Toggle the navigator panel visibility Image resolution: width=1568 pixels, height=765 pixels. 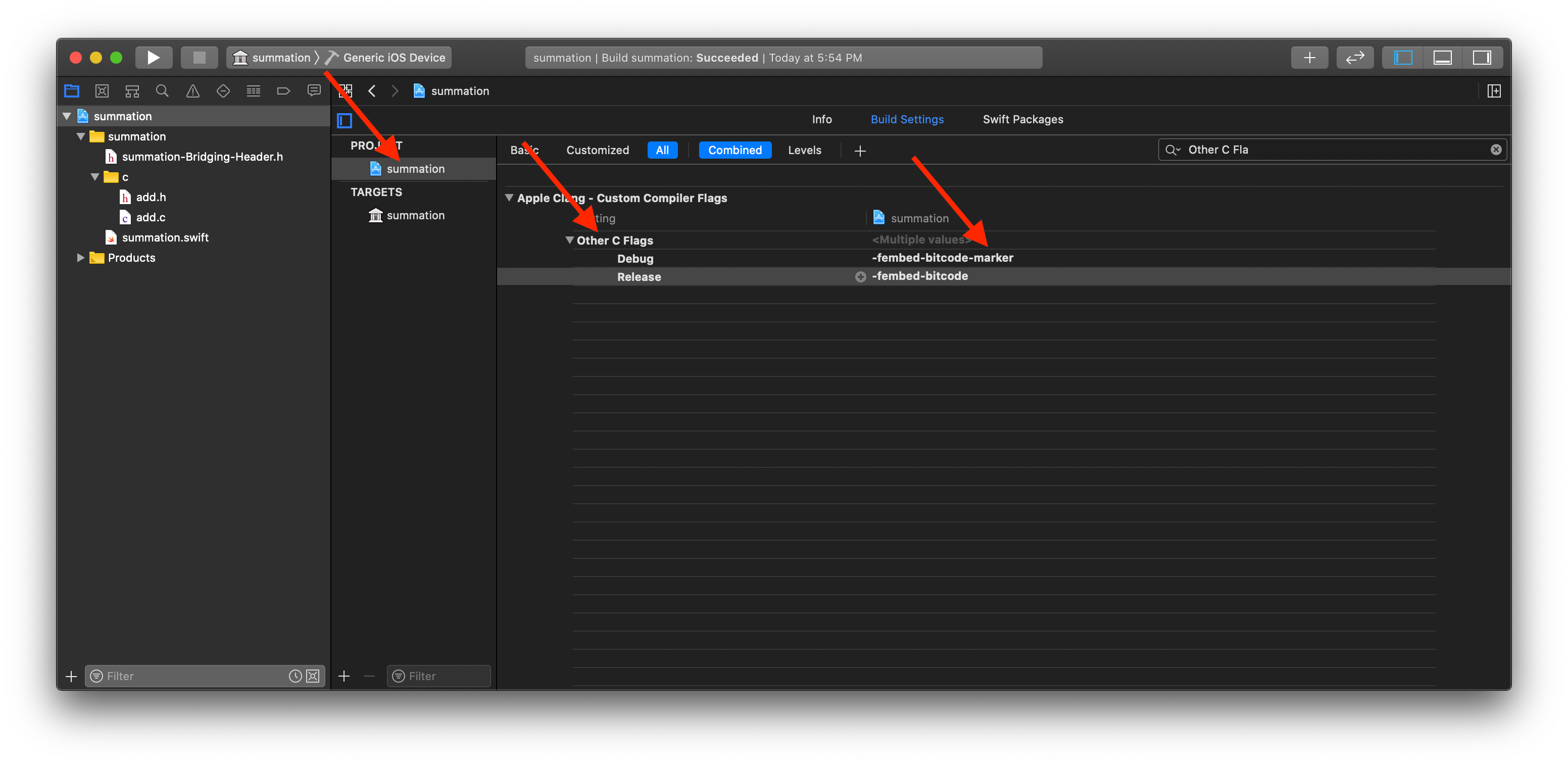[1403, 57]
